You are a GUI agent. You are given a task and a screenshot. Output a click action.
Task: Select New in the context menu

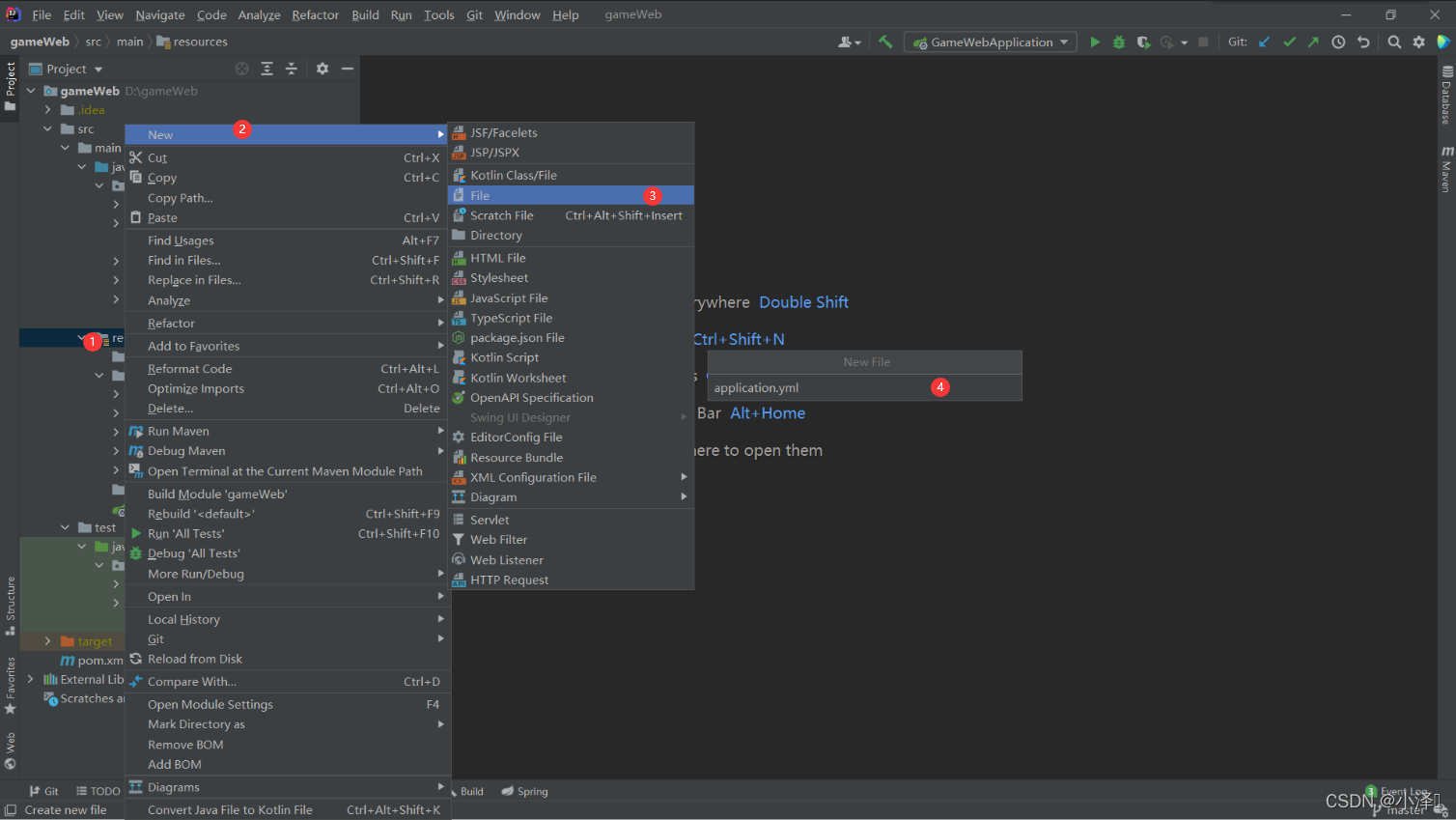[287, 135]
